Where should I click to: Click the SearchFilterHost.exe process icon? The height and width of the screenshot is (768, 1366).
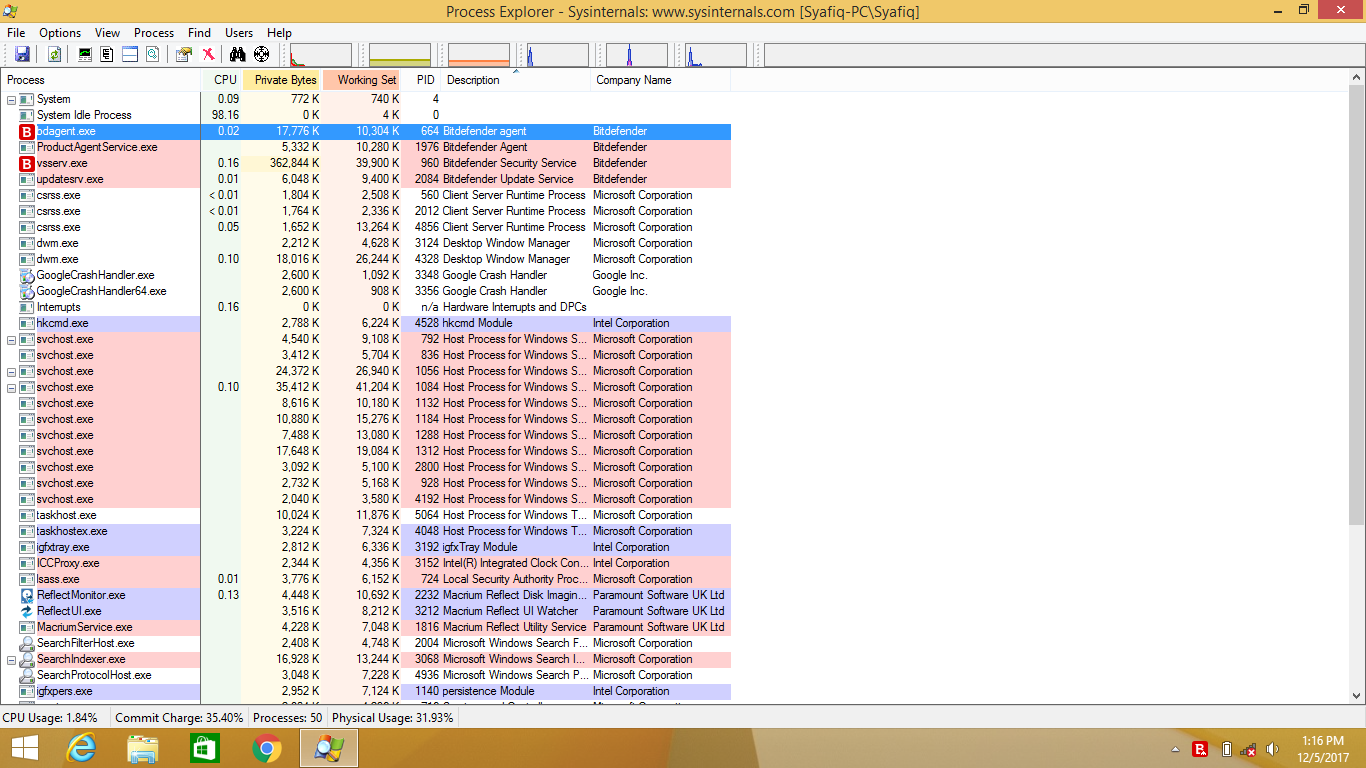pyautogui.click(x=27, y=643)
